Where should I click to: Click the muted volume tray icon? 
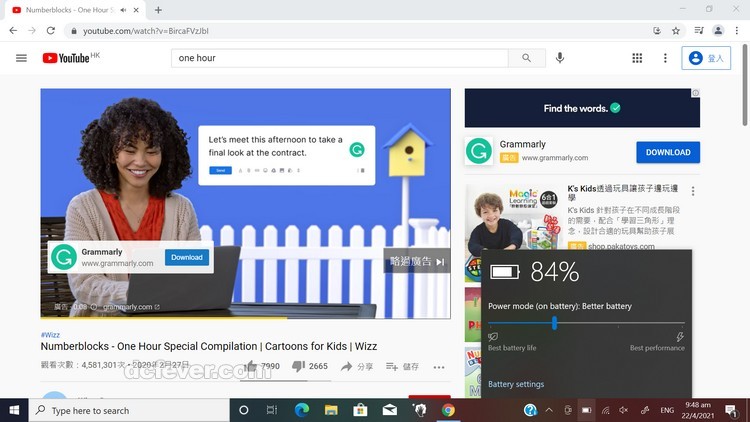coord(624,410)
